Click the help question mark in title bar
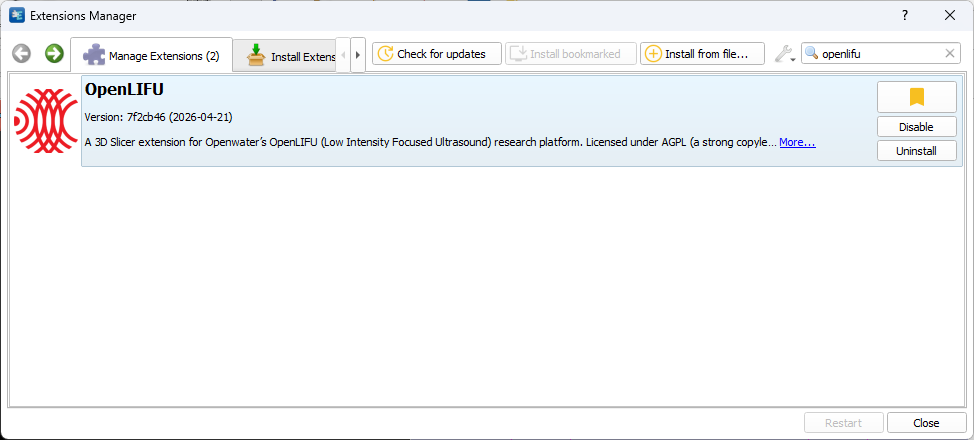This screenshot has width=974, height=440. [x=906, y=16]
